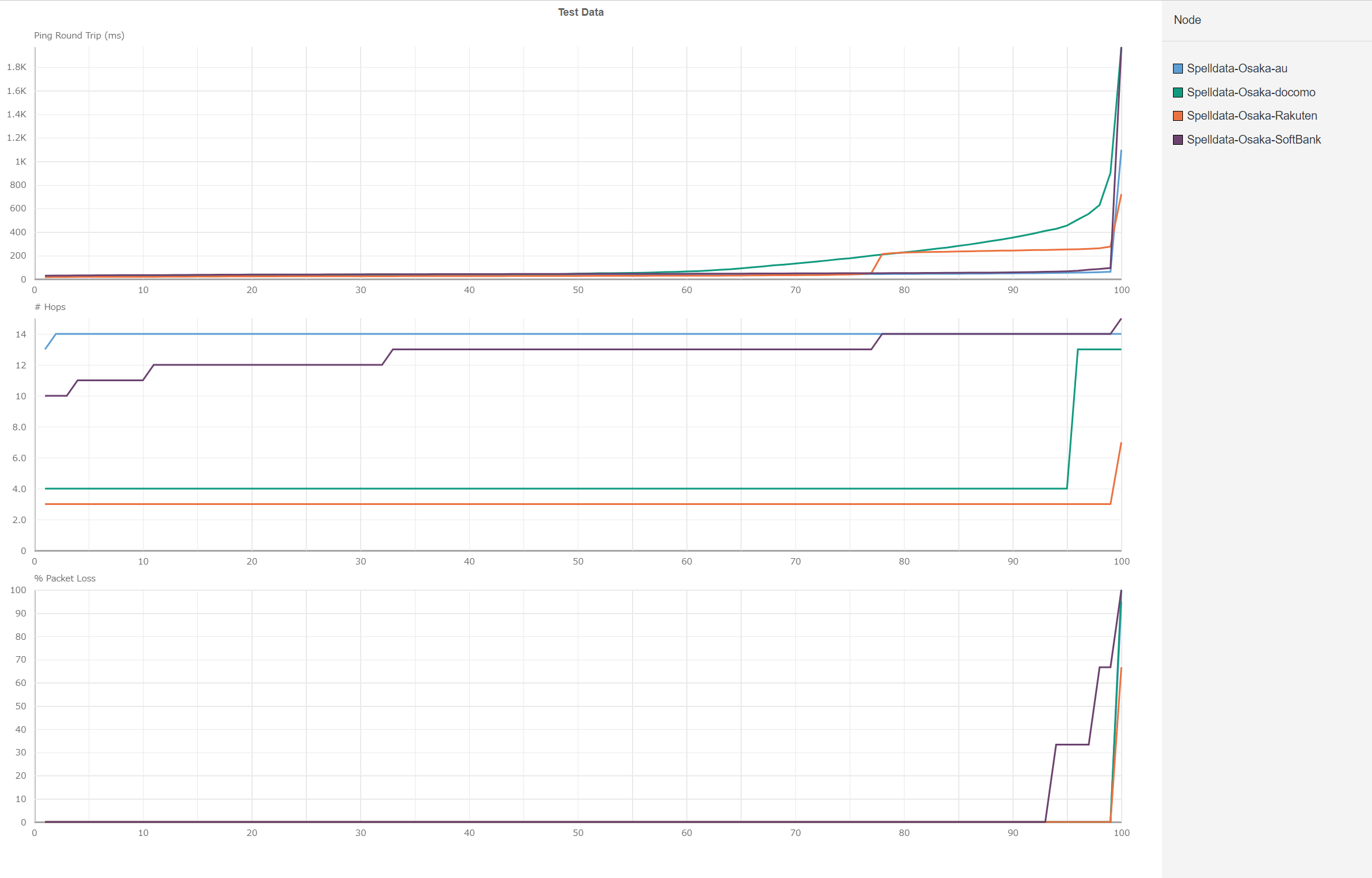Click the 14 label on hops chart axis
Image resolution: width=1372 pixels, height=878 pixels.
[x=21, y=335]
